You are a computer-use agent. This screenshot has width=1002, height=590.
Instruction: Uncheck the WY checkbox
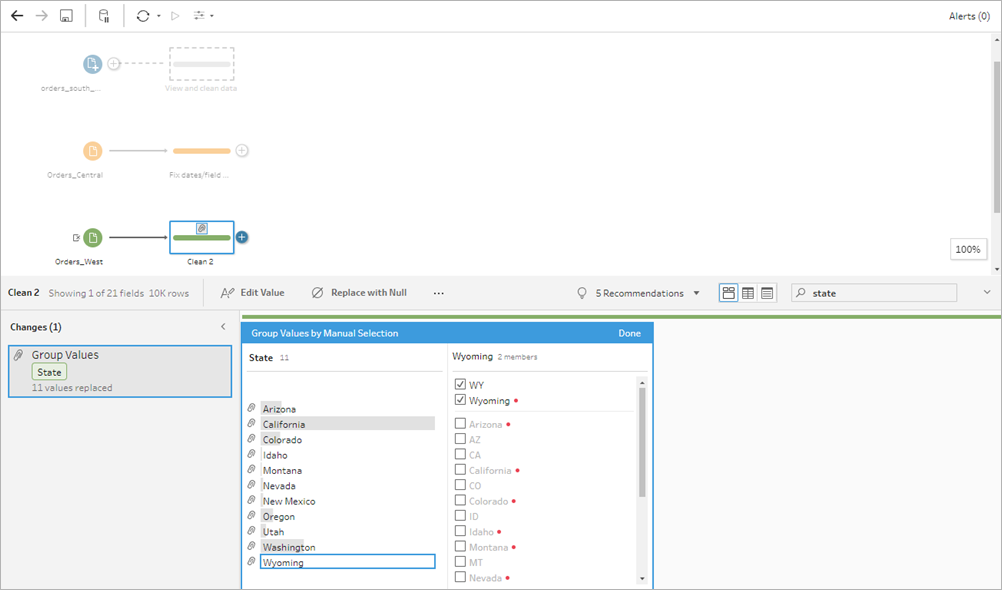pos(460,384)
